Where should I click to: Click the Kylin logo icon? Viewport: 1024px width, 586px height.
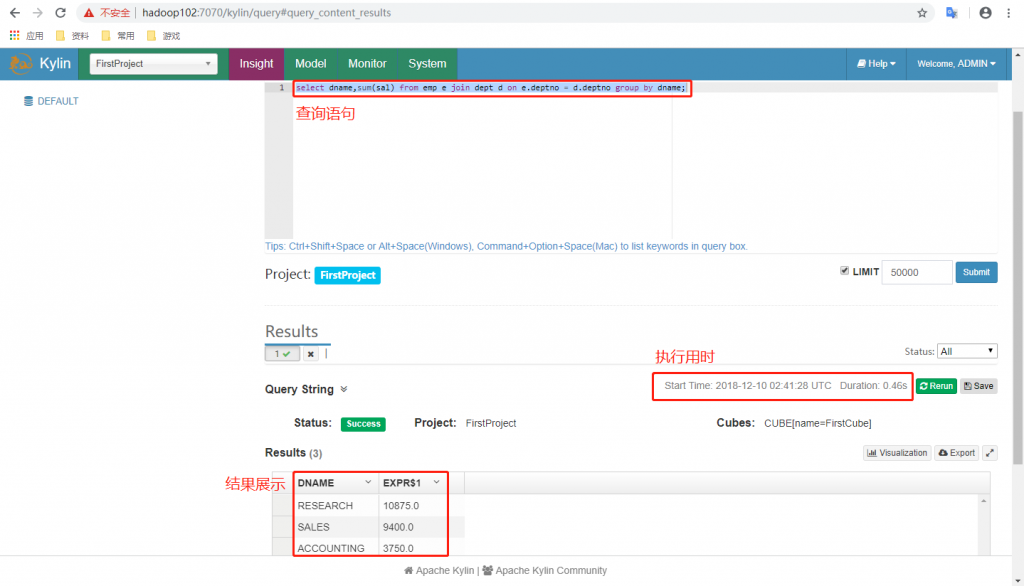click(x=20, y=63)
